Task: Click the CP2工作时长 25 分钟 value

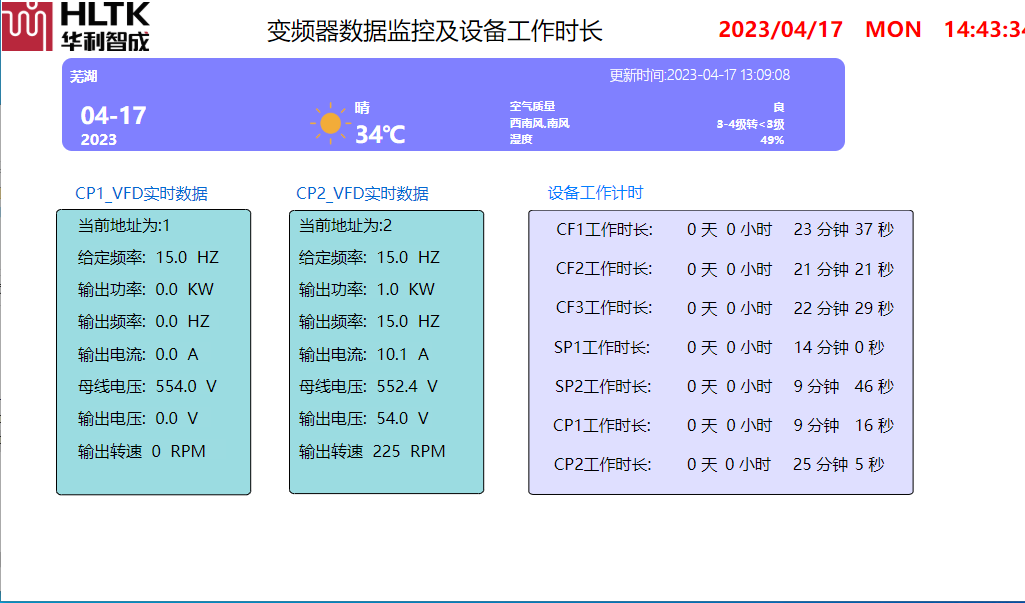Action: tap(820, 464)
